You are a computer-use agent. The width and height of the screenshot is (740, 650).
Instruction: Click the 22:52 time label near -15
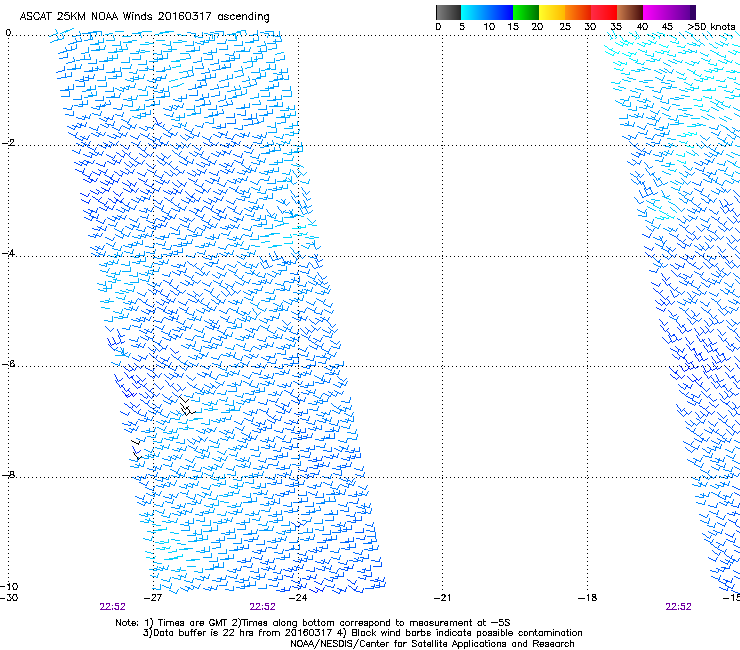[x=678, y=607]
